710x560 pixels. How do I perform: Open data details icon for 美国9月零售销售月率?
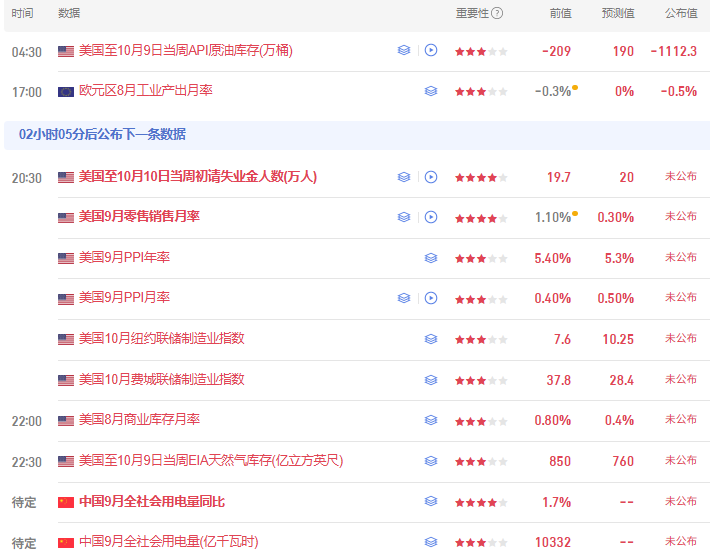(x=404, y=217)
